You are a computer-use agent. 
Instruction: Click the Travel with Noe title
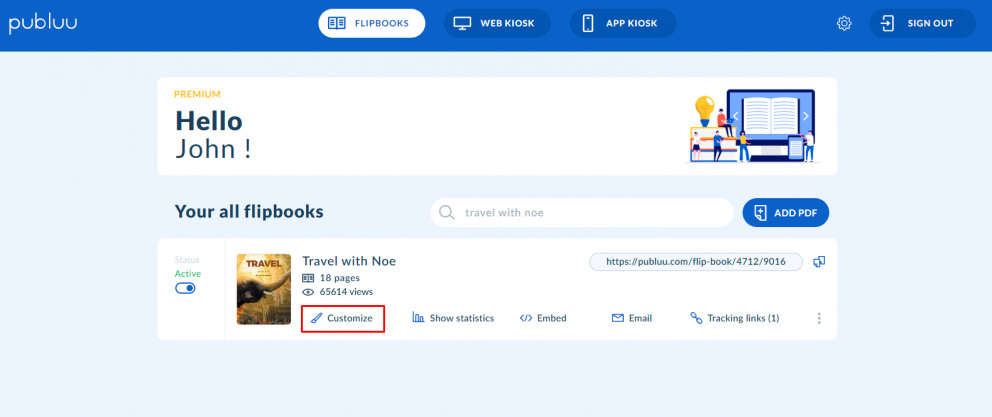(x=349, y=261)
